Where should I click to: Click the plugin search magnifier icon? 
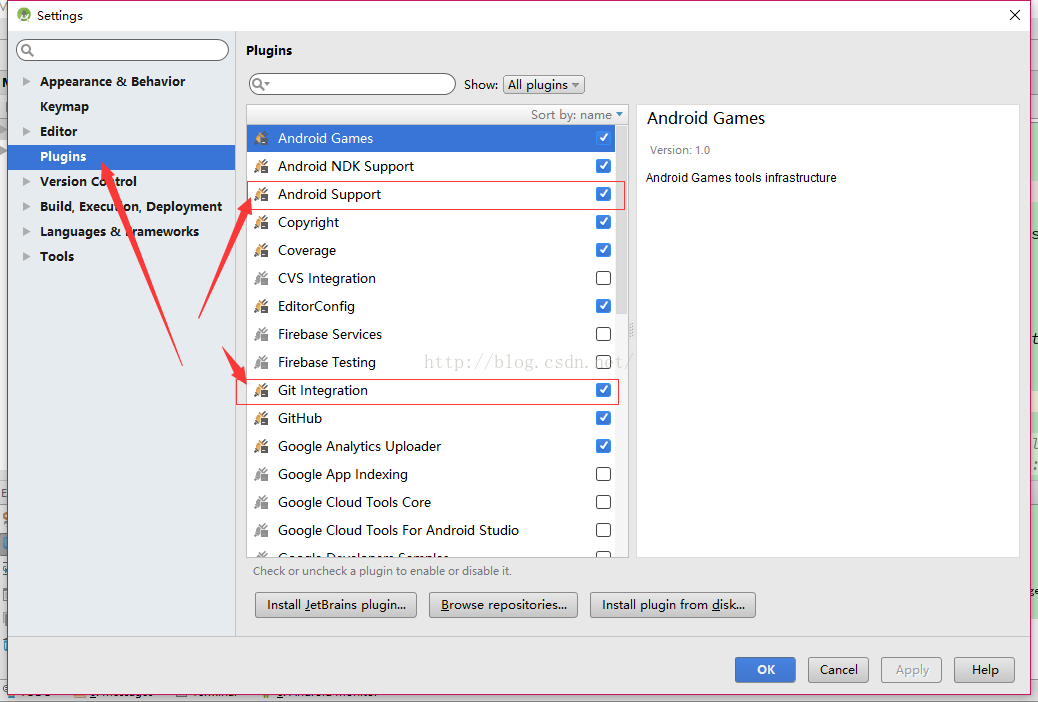point(260,84)
